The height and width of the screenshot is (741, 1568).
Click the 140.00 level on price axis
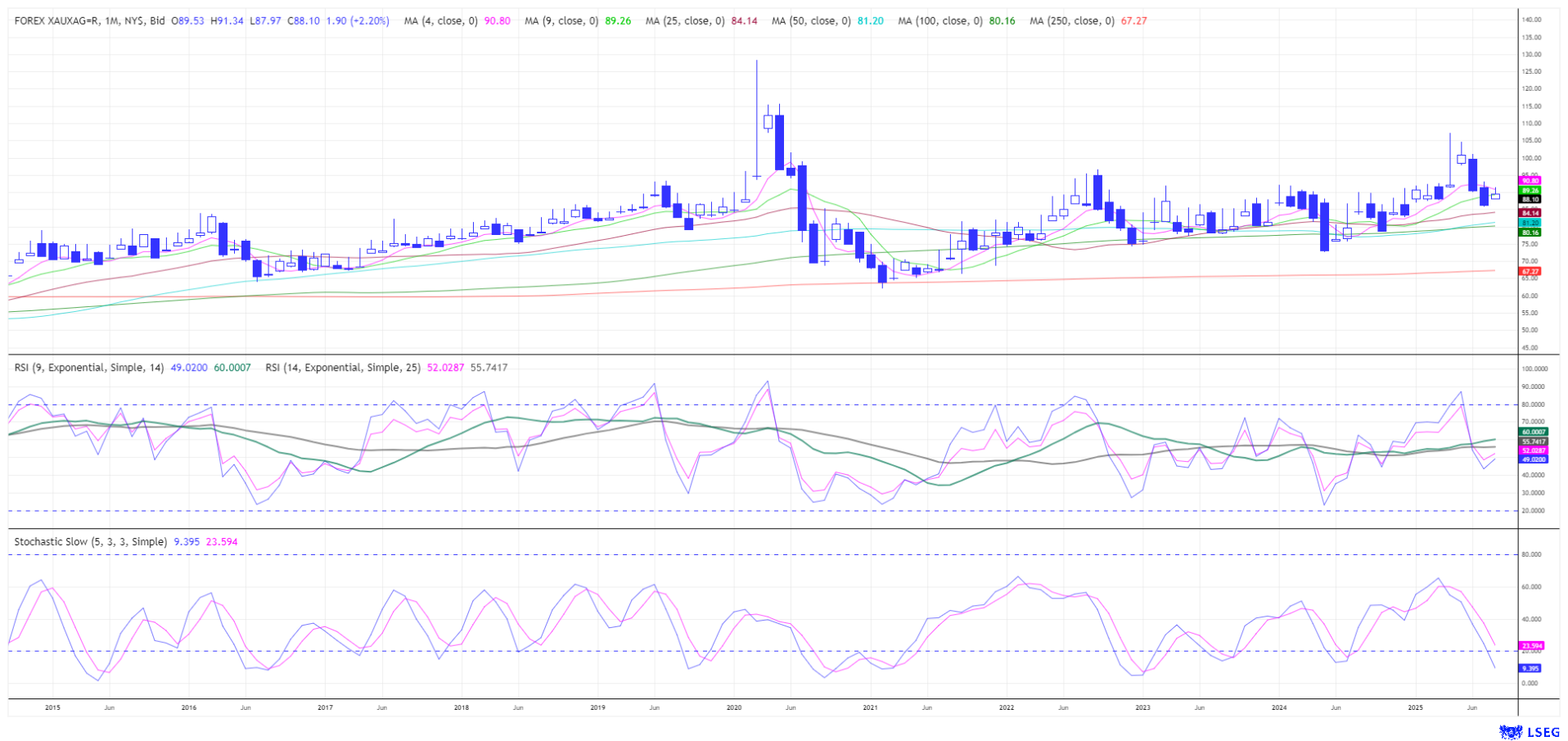tap(1531, 20)
